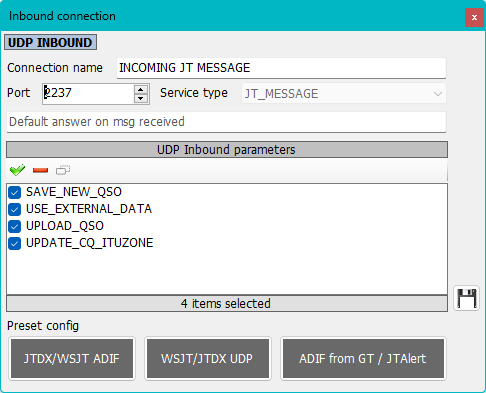Increase port number with up arrow

point(141,89)
